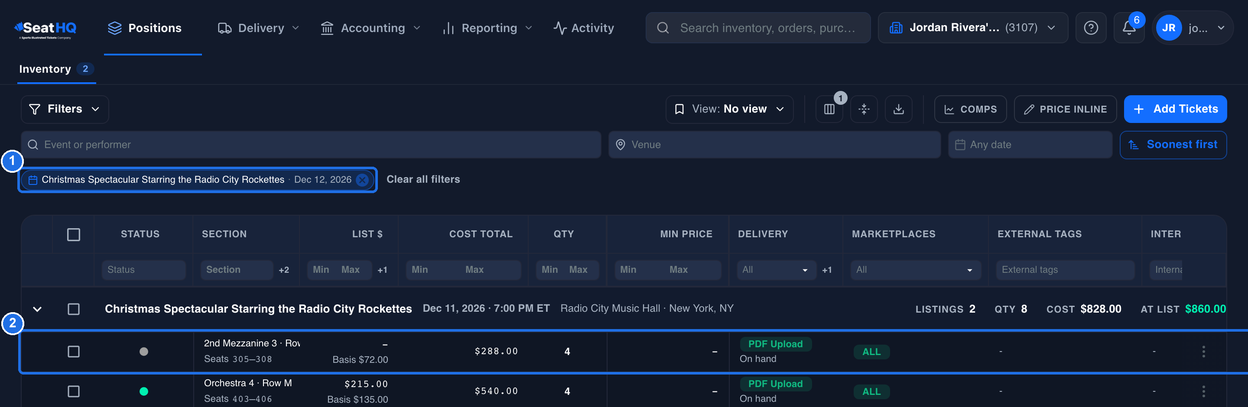Toggle the Soonest first sort button

click(x=1173, y=145)
